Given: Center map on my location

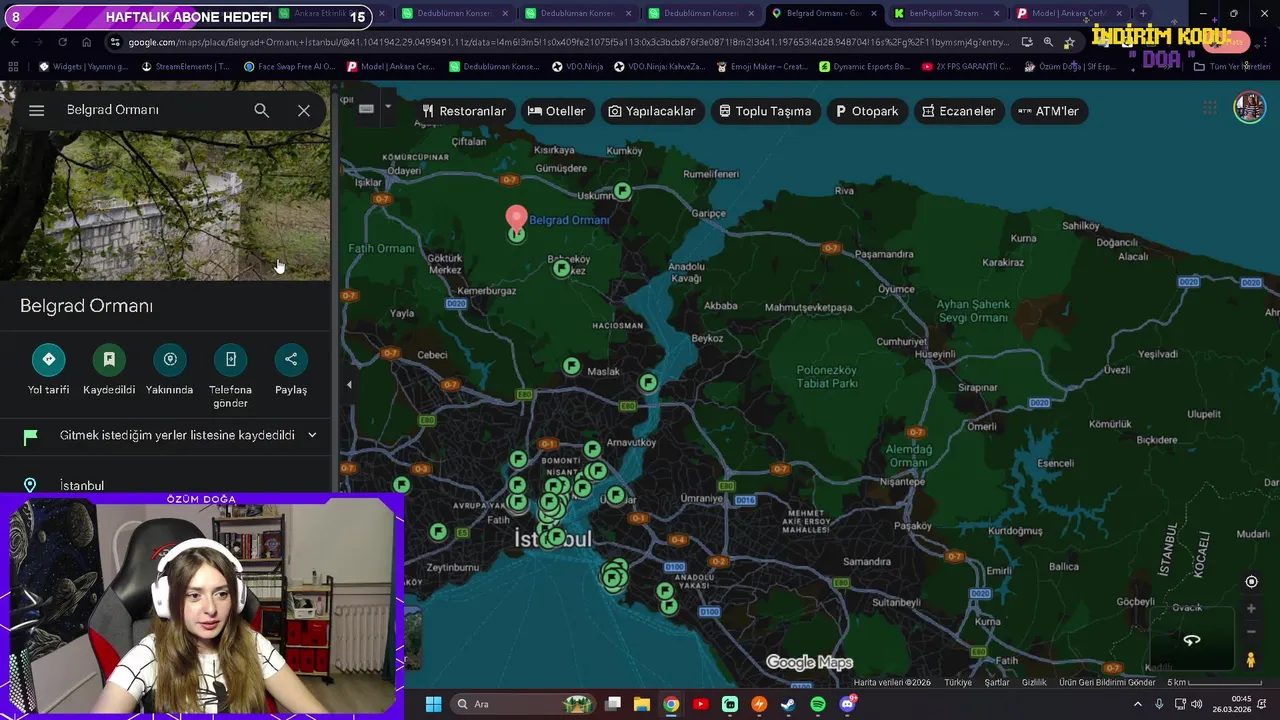Looking at the screenshot, I should pyautogui.click(x=1251, y=582).
